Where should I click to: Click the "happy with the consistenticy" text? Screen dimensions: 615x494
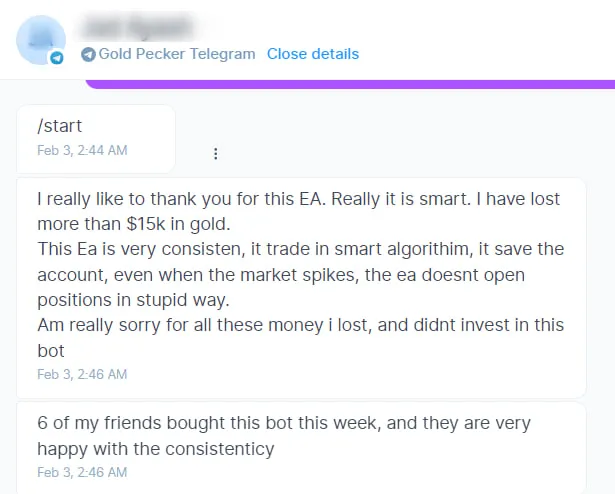tap(155, 449)
